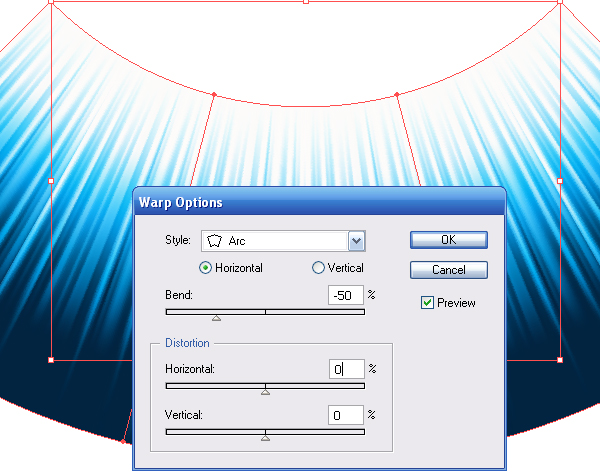The height and width of the screenshot is (474, 600).
Task: Click the Distortion Vertical slider thumb
Action: click(265, 438)
